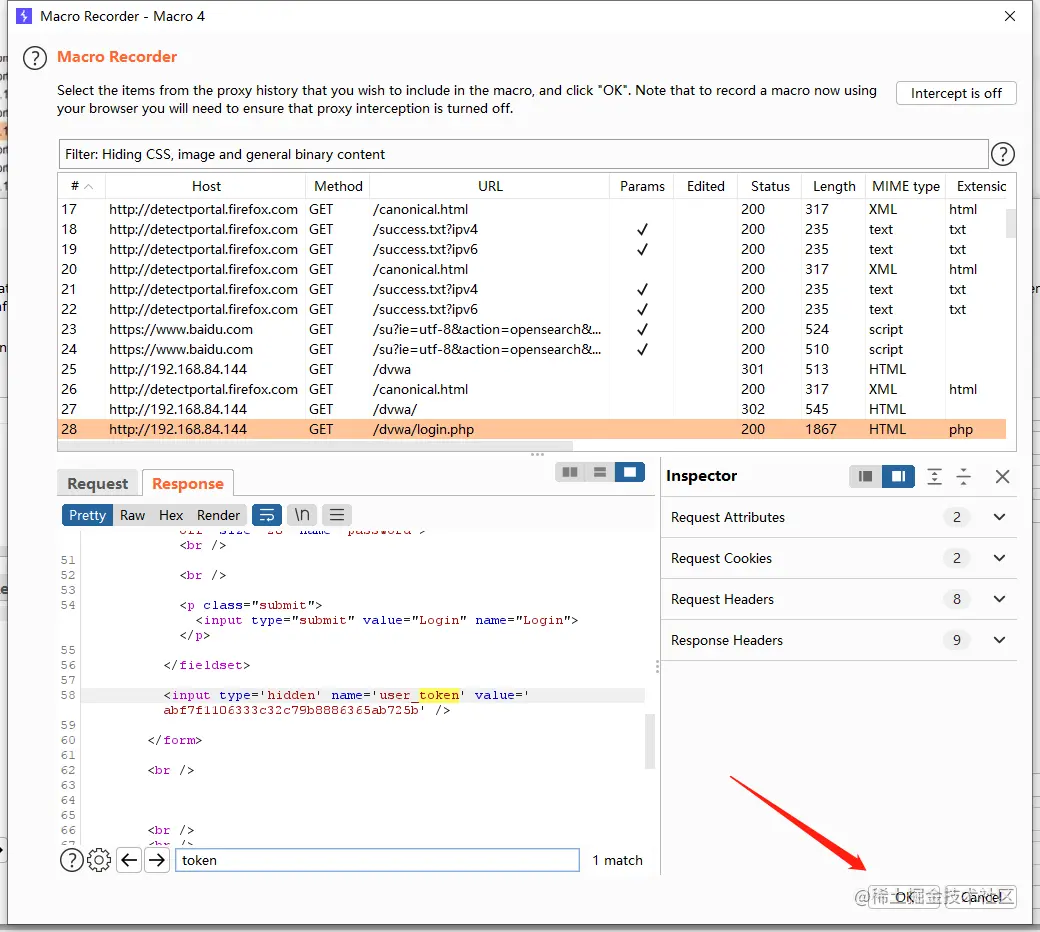Sort by Edited column header
1040x932 pixels.
tap(705, 186)
